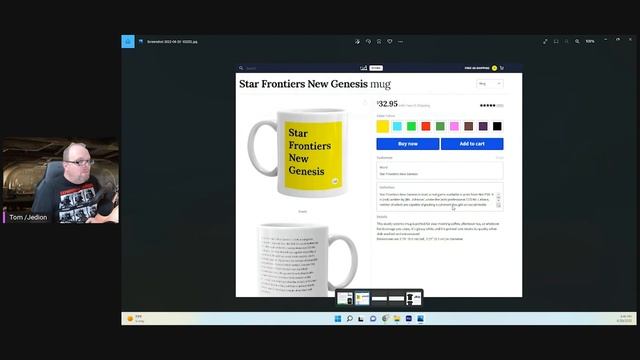Click the yellow circle icon beside cart
The height and width of the screenshot is (360, 640).
pyautogui.click(x=494, y=68)
